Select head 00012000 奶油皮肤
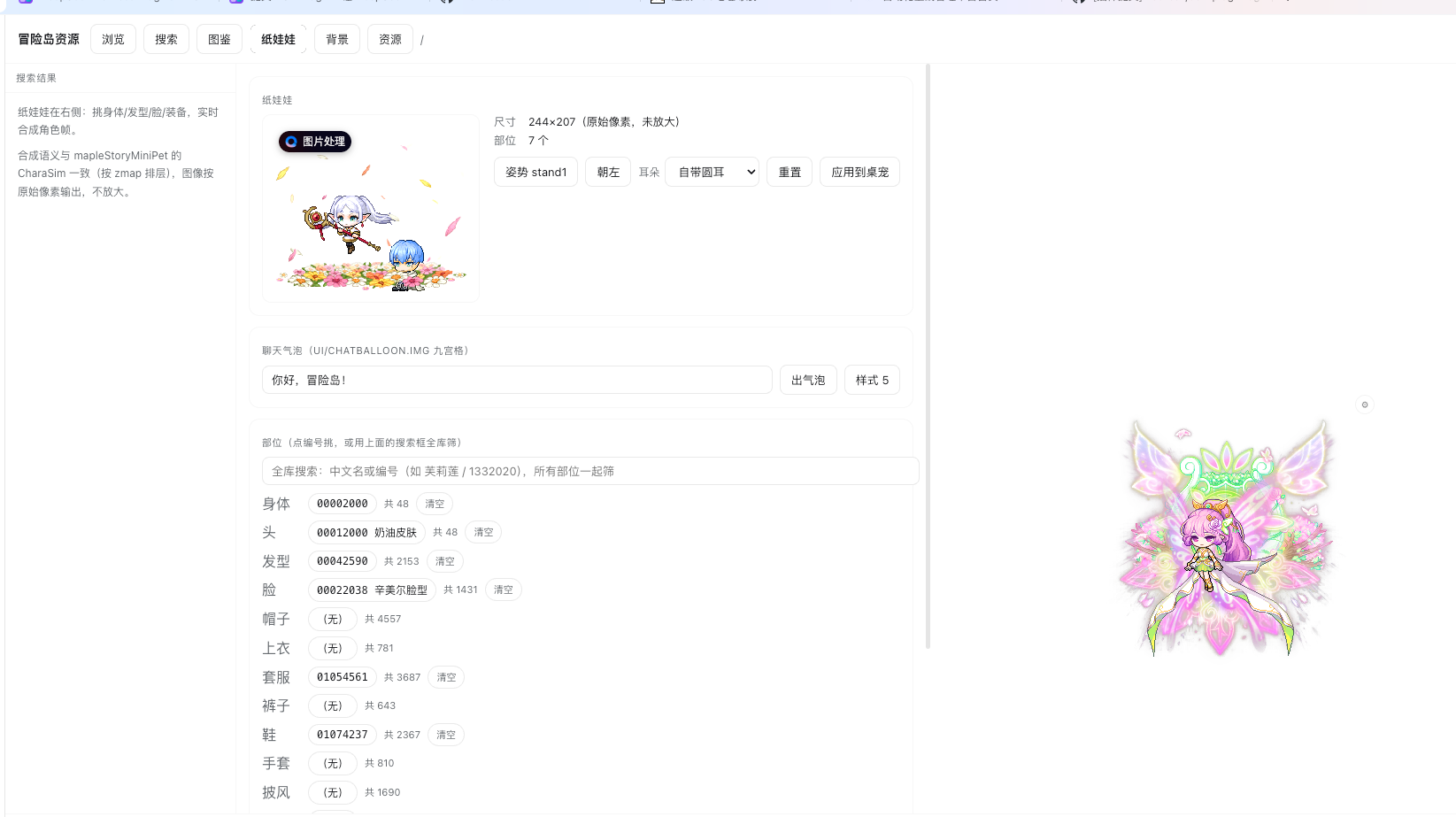Image resolution: width=1456 pixels, height=817 pixels. 366,532
